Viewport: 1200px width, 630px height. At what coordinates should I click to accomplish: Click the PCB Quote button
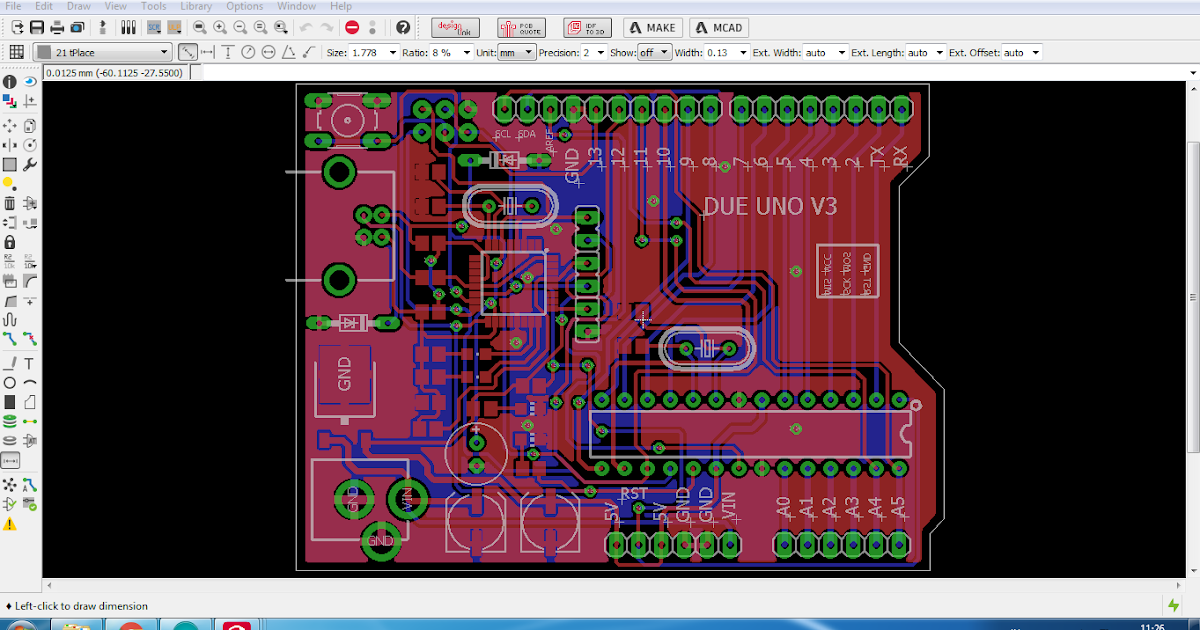point(521,28)
